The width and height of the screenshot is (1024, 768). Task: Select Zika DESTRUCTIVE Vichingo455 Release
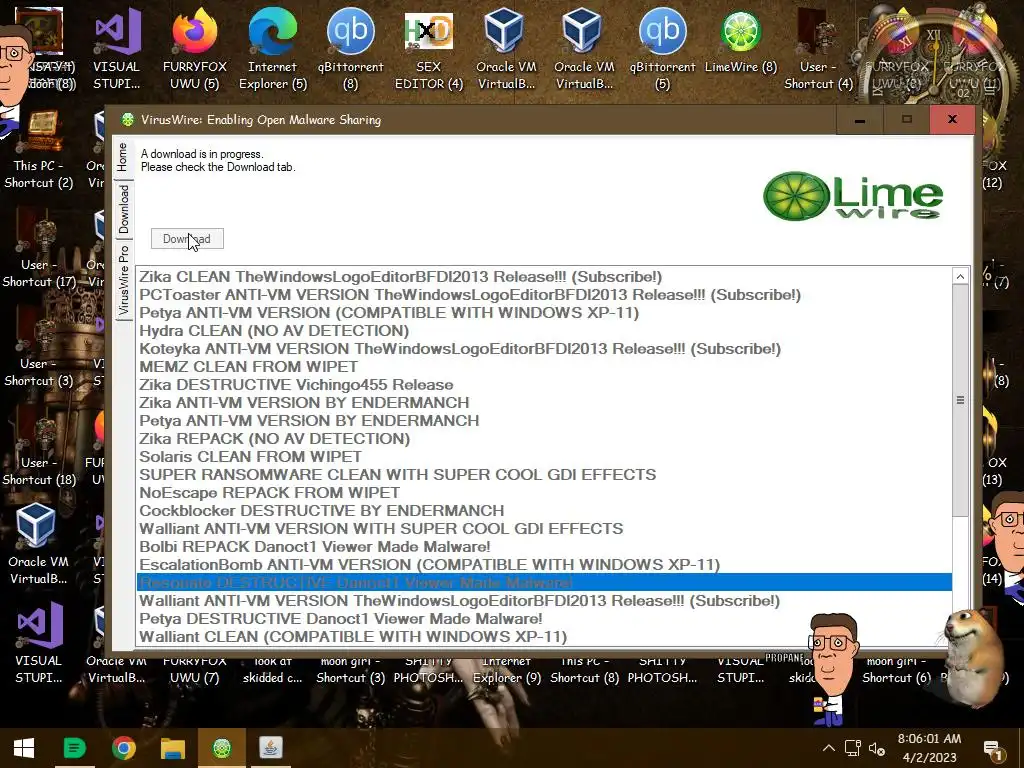[x=544, y=385]
